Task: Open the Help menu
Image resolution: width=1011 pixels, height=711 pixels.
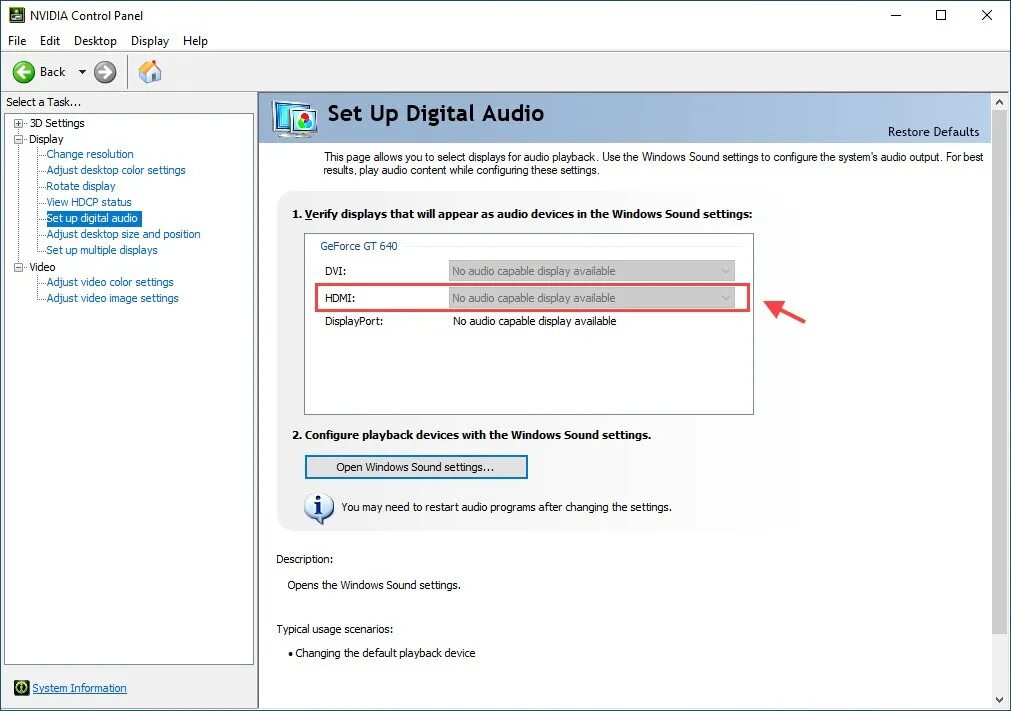Action: [x=195, y=41]
